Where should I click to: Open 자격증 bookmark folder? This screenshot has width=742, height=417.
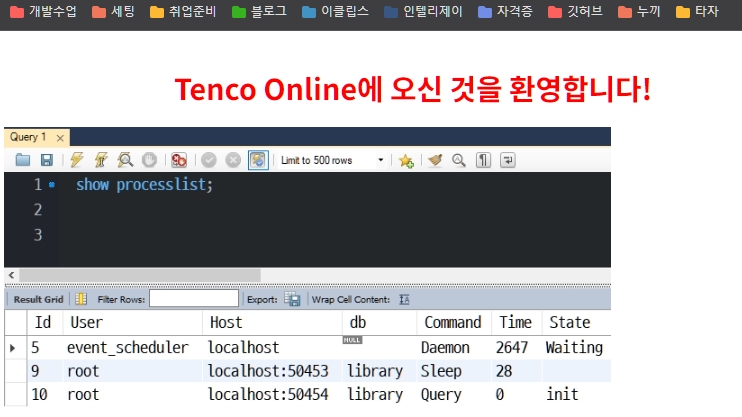[505, 11]
